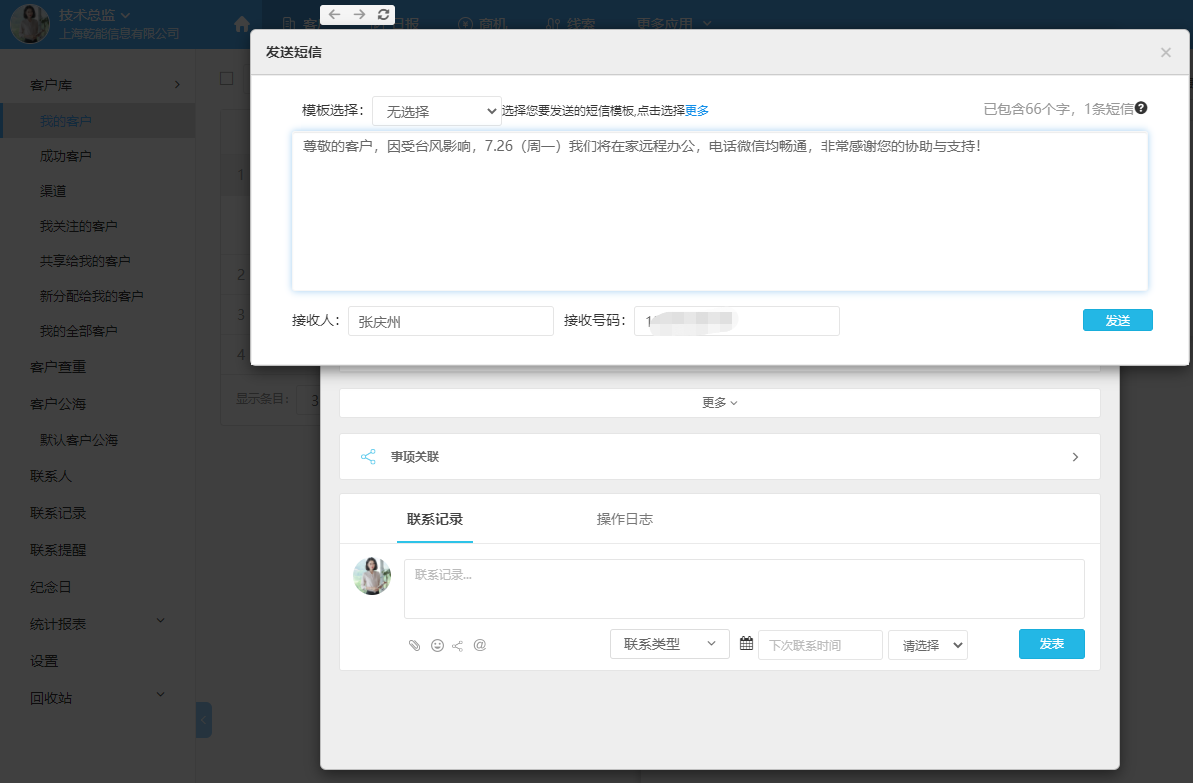Click the 接收人 input field
Image resolution: width=1193 pixels, height=783 pixels.
pos(450,321)
